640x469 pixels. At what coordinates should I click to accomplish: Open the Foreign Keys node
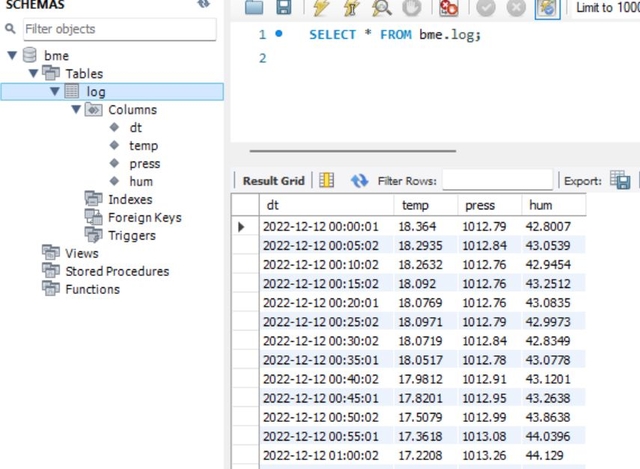[144, 217]
